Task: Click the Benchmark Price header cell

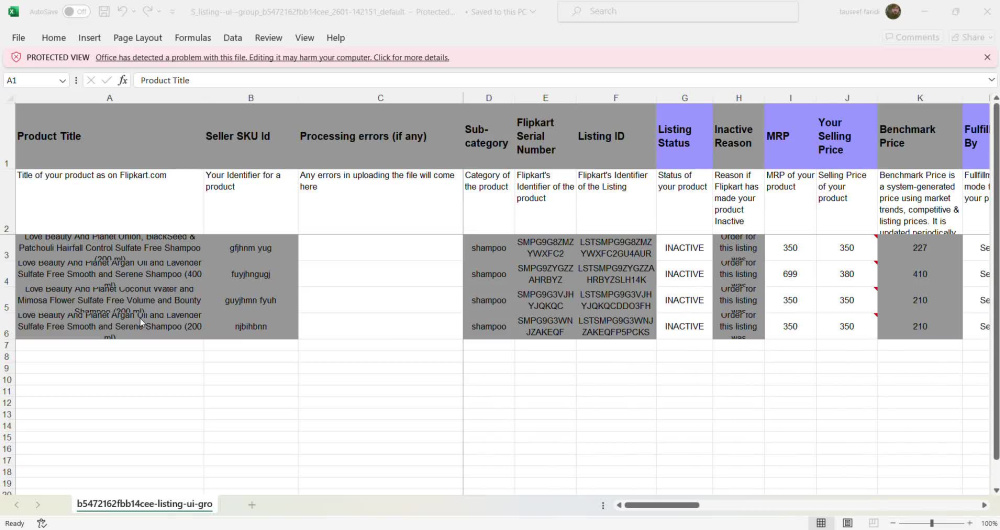Action: [920, 136]
